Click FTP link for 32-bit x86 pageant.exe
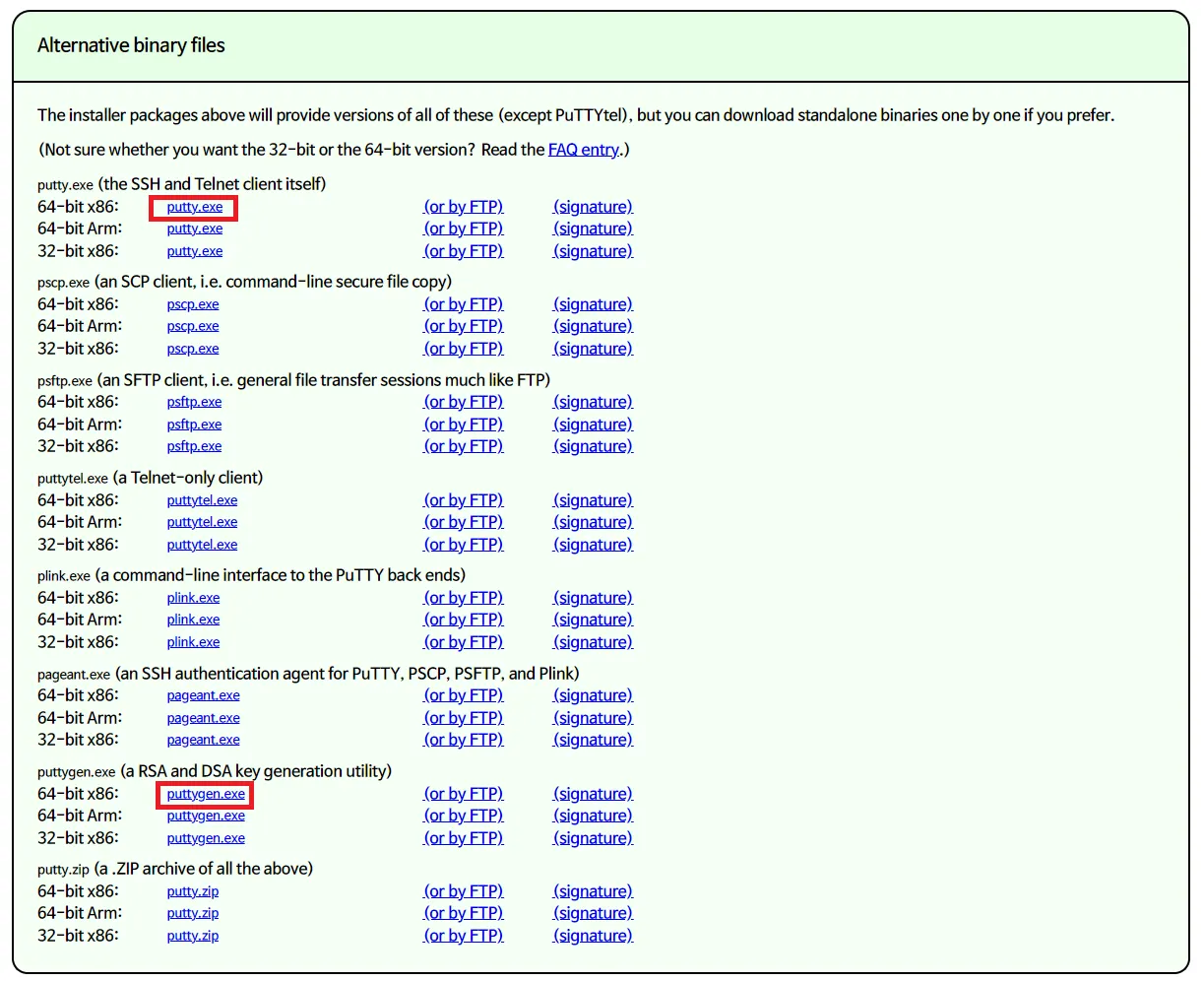 pyautogui.click(x=464, y=740)
